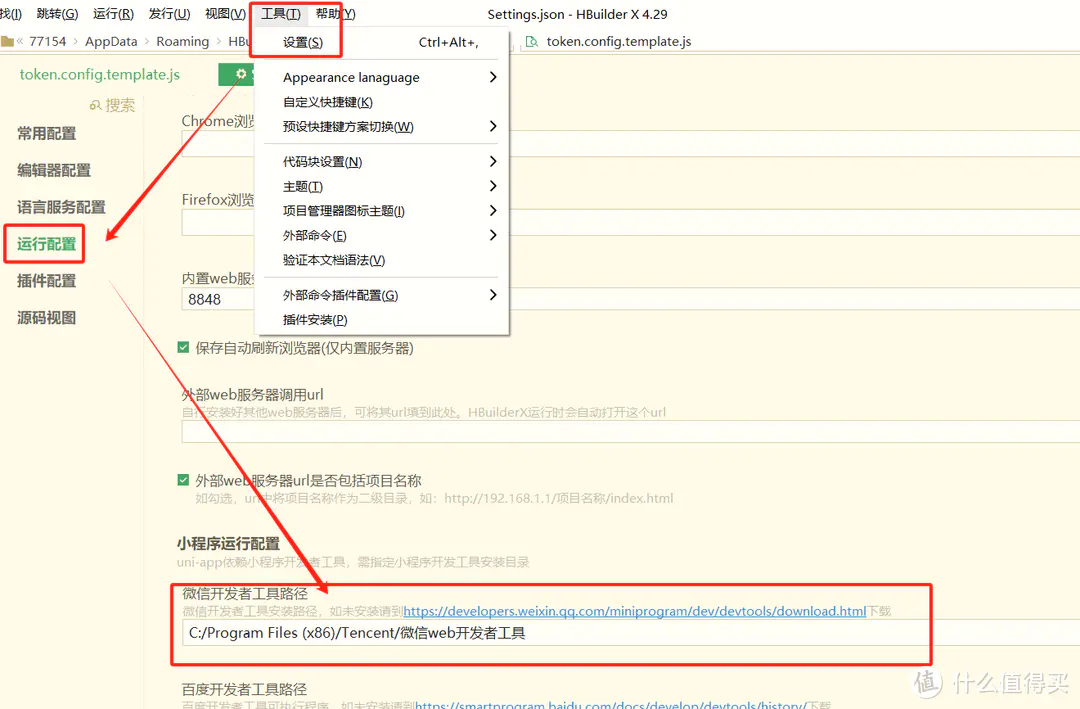Open the 运行 menu in menu bar
1080x709 pixels.
pos(112,14)
